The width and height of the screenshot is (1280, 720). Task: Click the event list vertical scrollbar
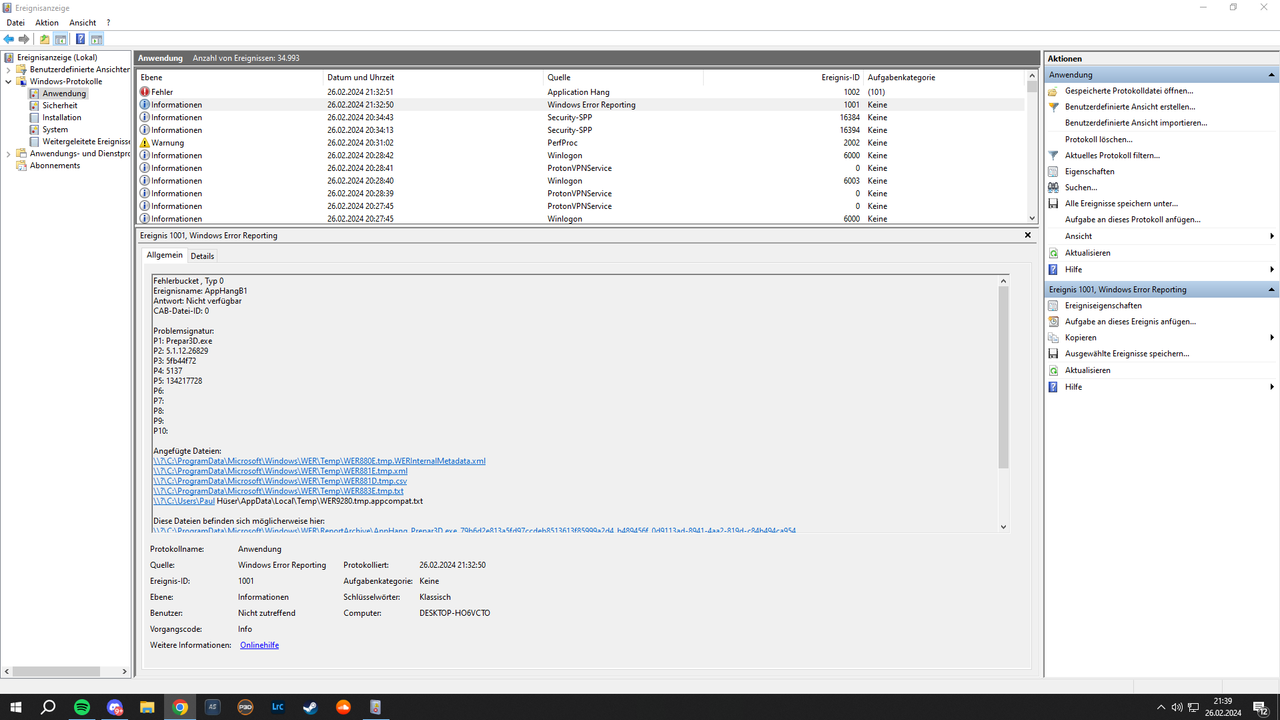click(x=1033, y=146)
